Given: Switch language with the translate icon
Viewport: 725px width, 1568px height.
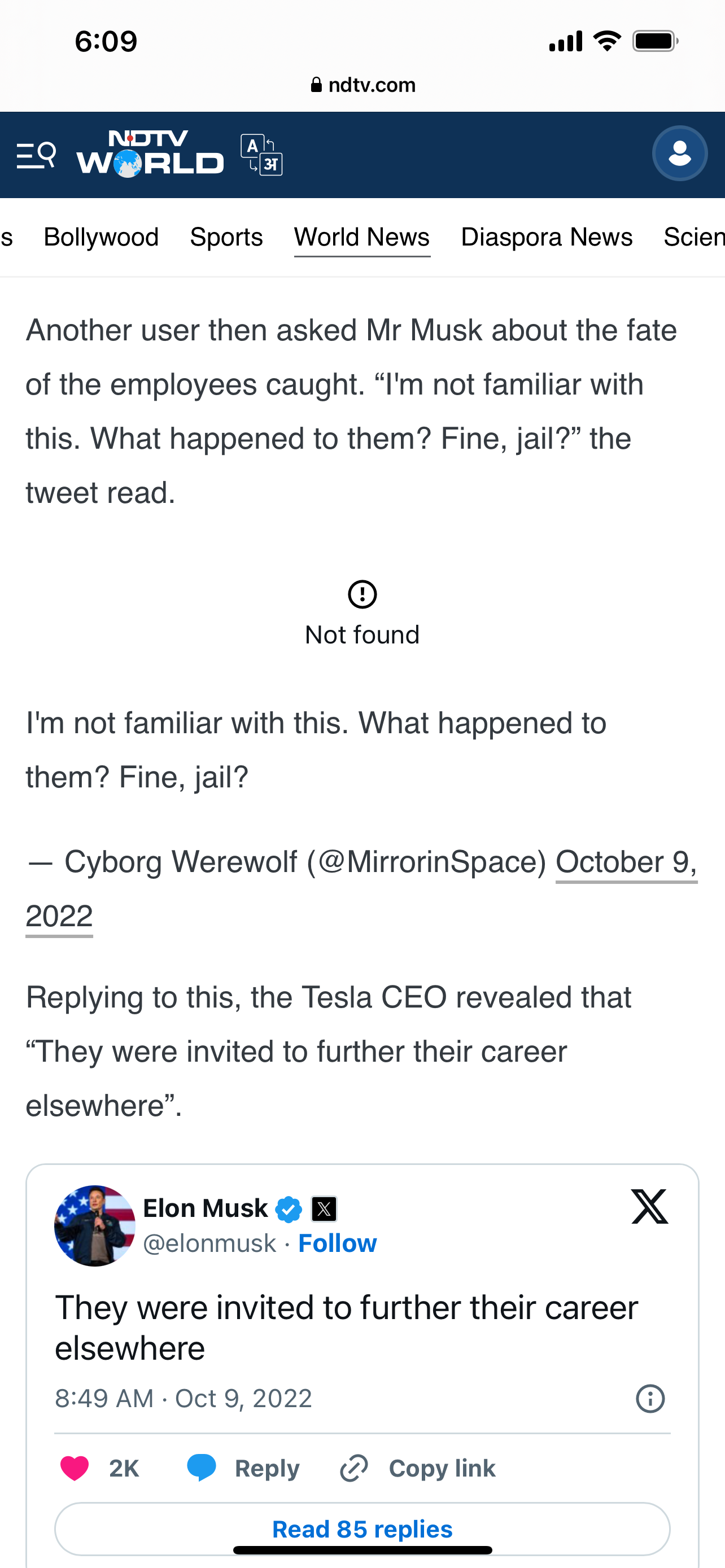Looking at the screenshot, I should tap(262, 155).
